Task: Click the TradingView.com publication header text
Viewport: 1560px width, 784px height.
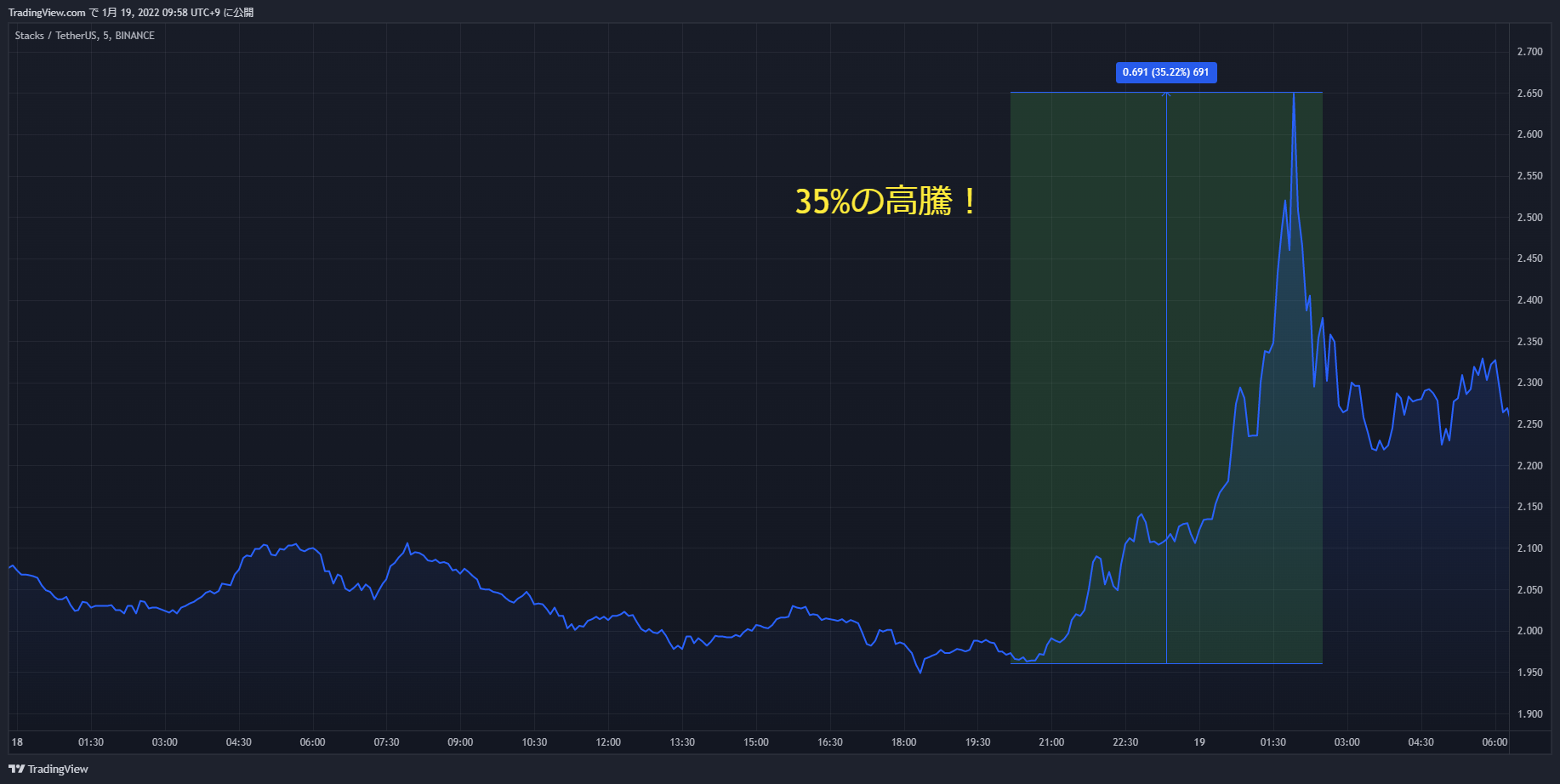Action: click(x=131, y=12)
